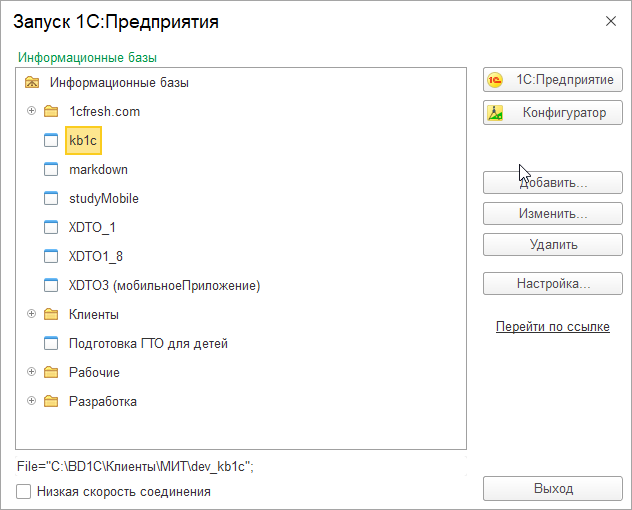This screenshot has height=510, width=632.
Task: Click the Подготовка ГТО database icon
Action: click(x=51, y=344)
